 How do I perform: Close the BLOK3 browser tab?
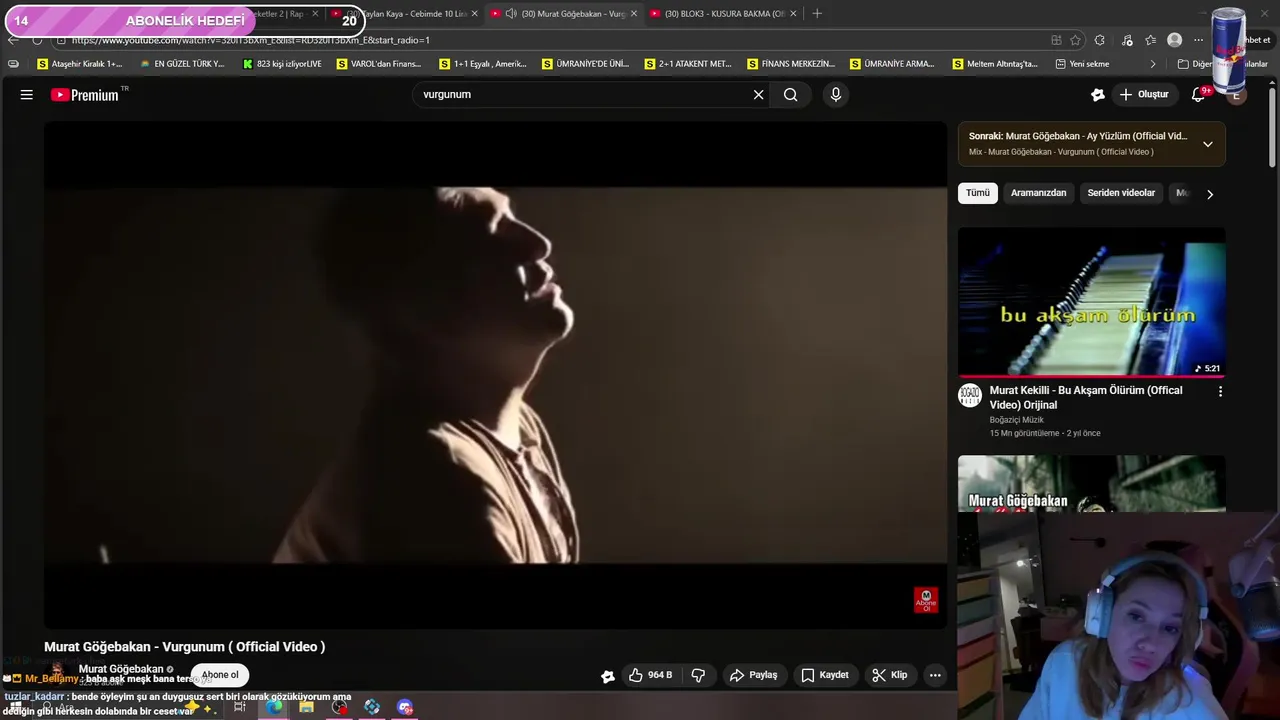(793, 14)
